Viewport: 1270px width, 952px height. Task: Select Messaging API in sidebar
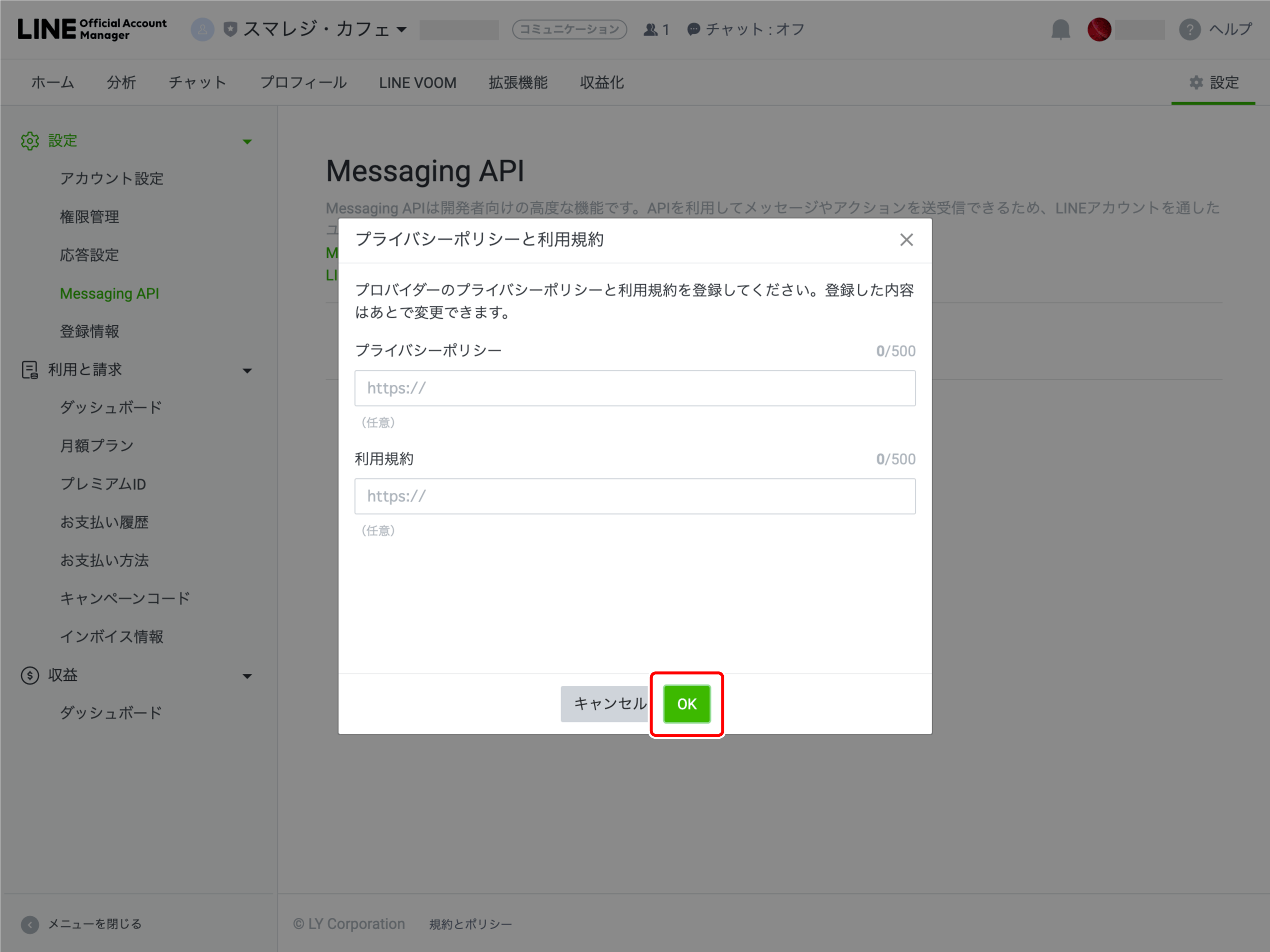pyautogui.click(x=109, y=293)
